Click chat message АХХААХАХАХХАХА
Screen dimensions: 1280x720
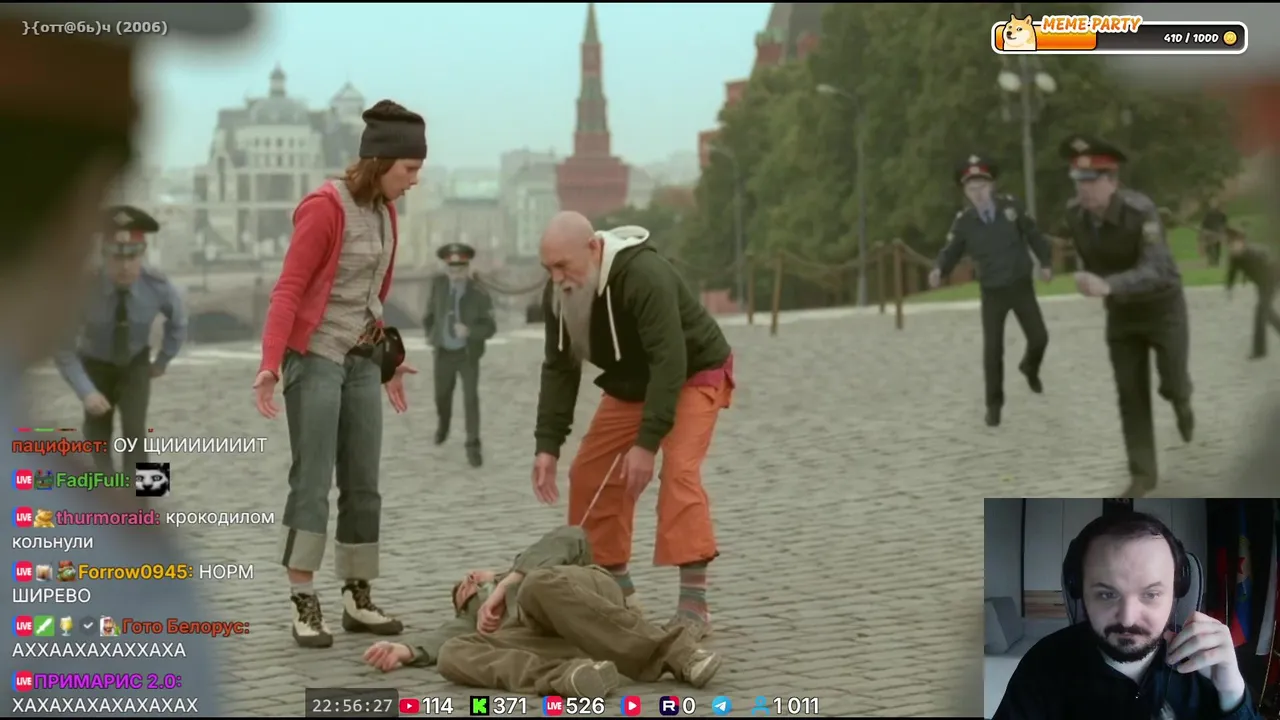click(x=99, y=650)
